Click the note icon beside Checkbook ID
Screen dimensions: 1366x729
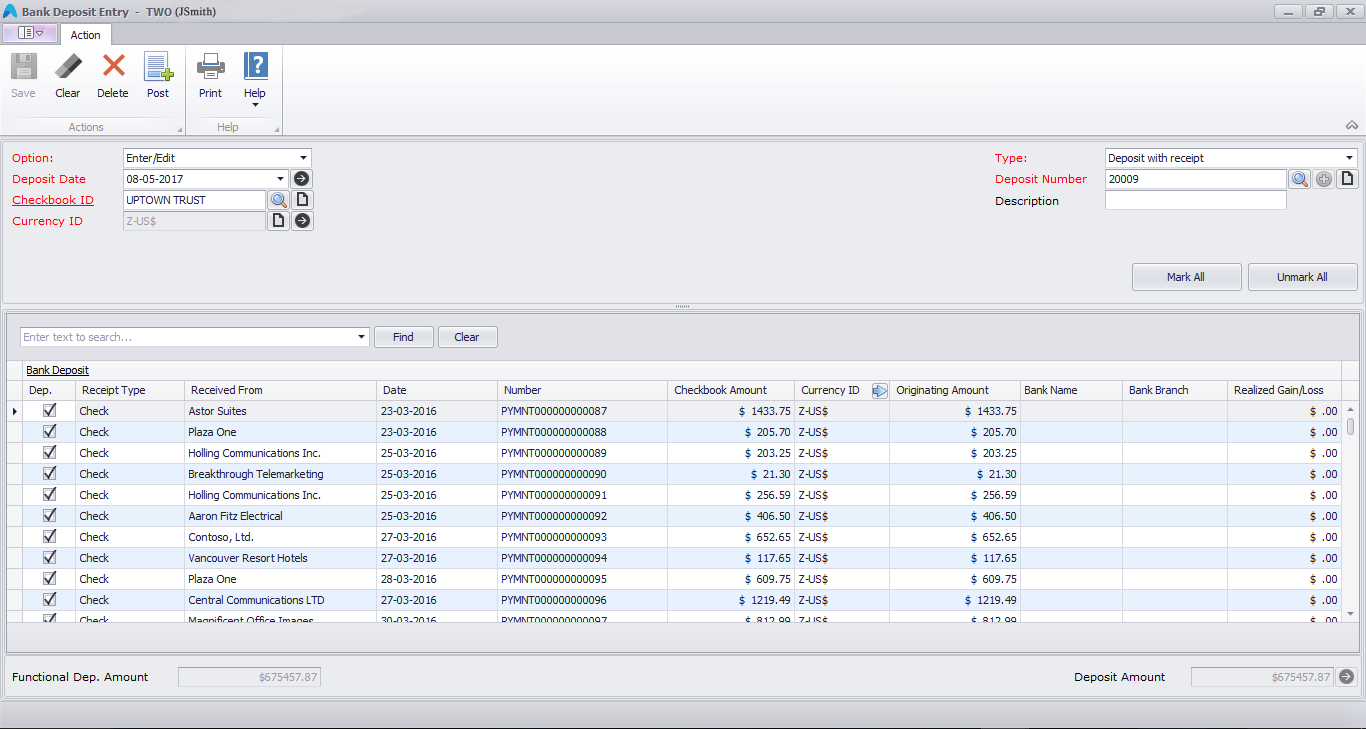[x=302, y=200]
